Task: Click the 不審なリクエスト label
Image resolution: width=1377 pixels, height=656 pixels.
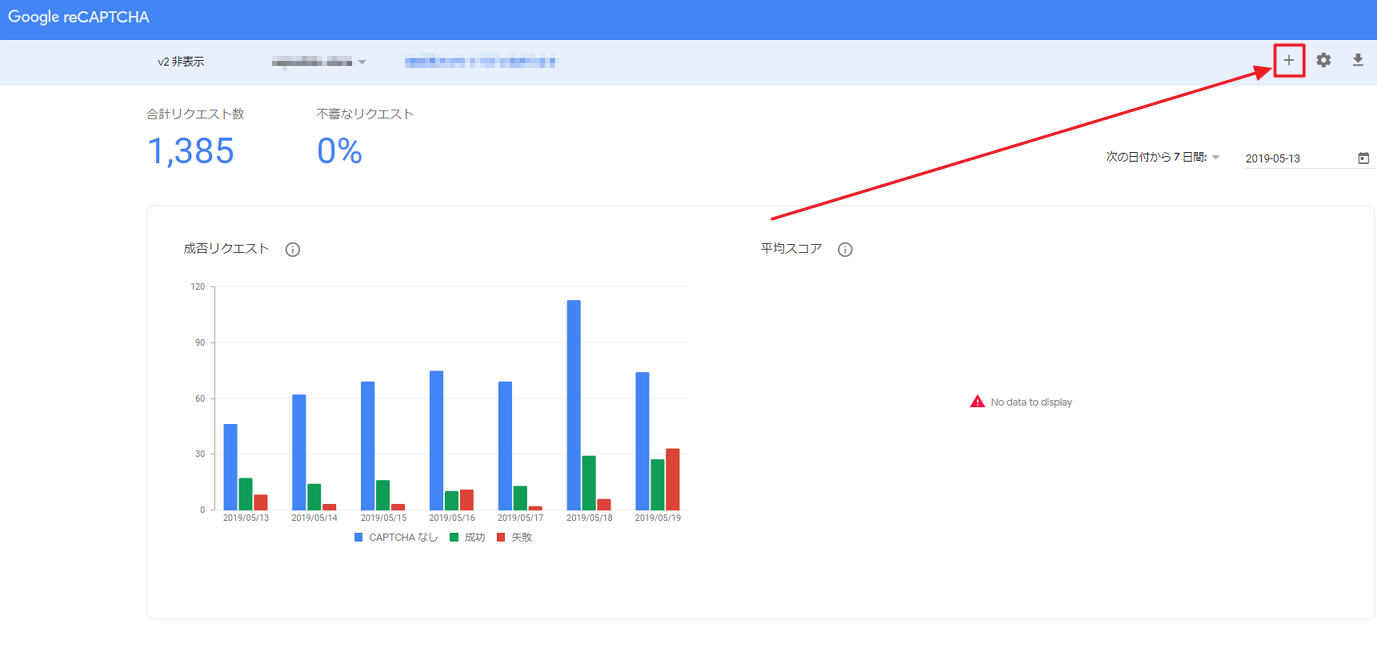Action: point(365,114)
